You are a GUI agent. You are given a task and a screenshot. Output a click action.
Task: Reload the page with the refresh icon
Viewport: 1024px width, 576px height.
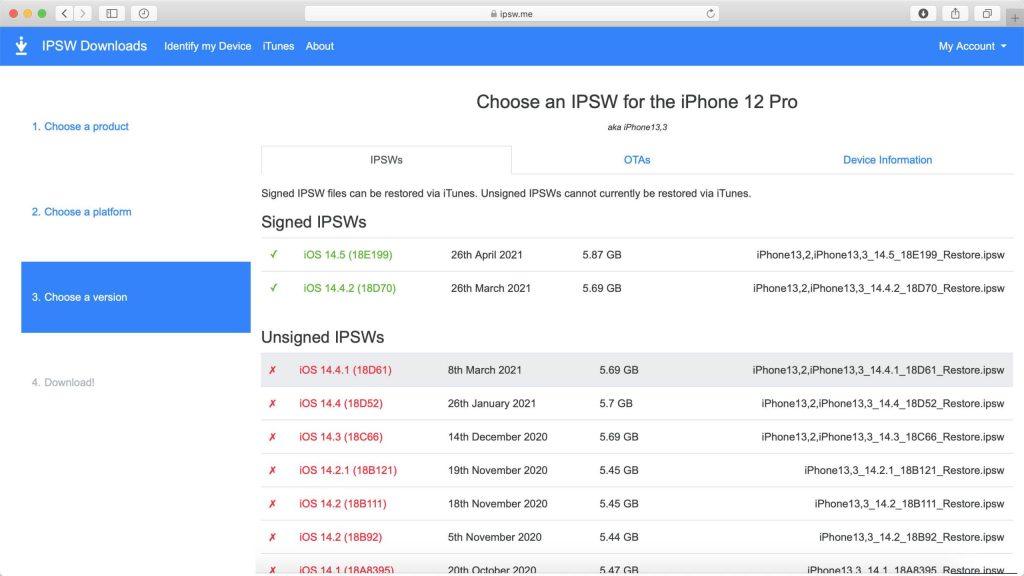[711, 13]
